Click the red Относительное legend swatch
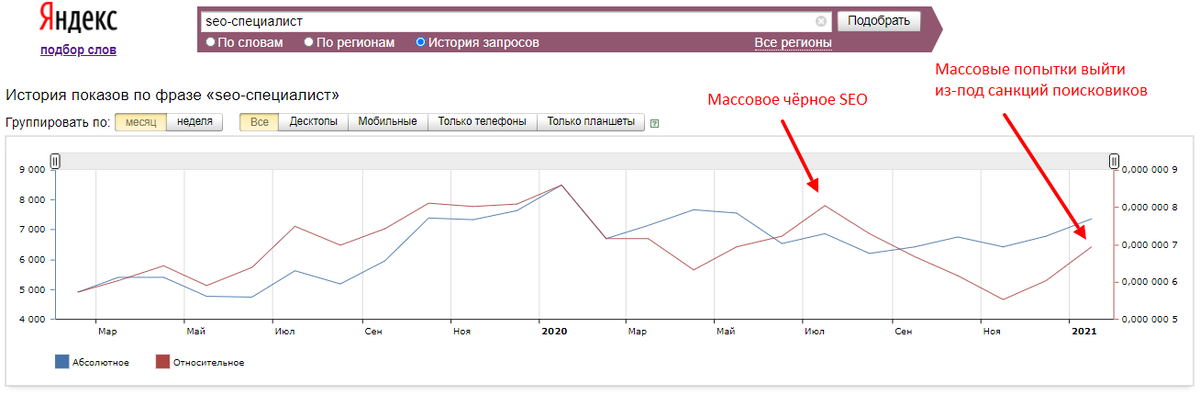Viewport: 1200px width, 395px height. click(x=162, y=362)
